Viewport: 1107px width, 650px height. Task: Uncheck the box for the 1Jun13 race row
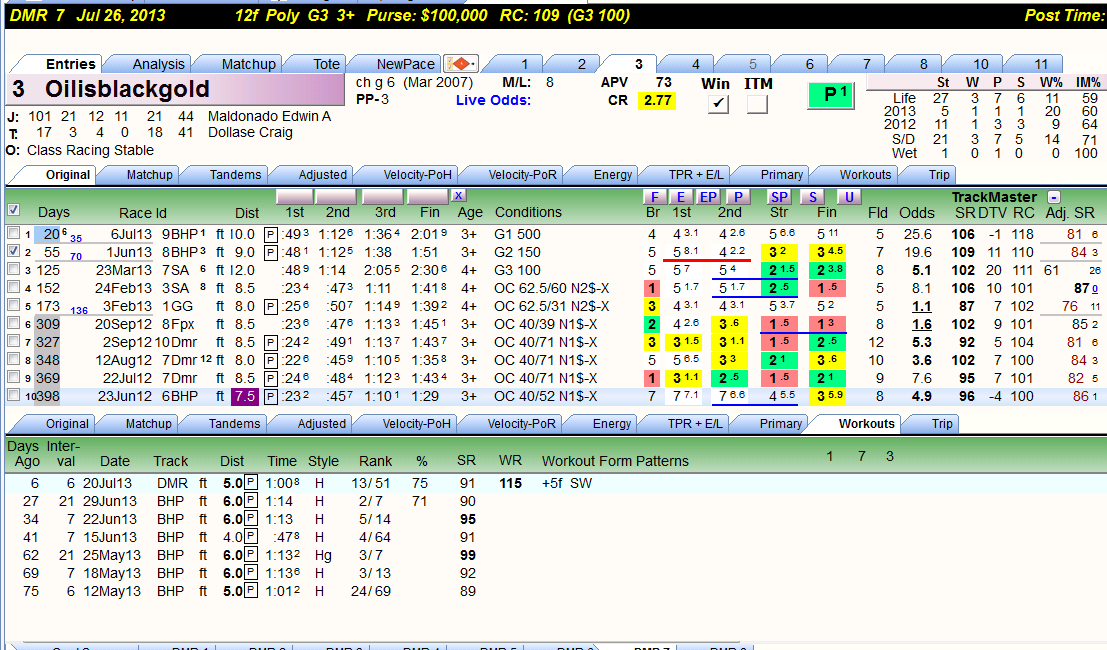click(x=13, y=251)
